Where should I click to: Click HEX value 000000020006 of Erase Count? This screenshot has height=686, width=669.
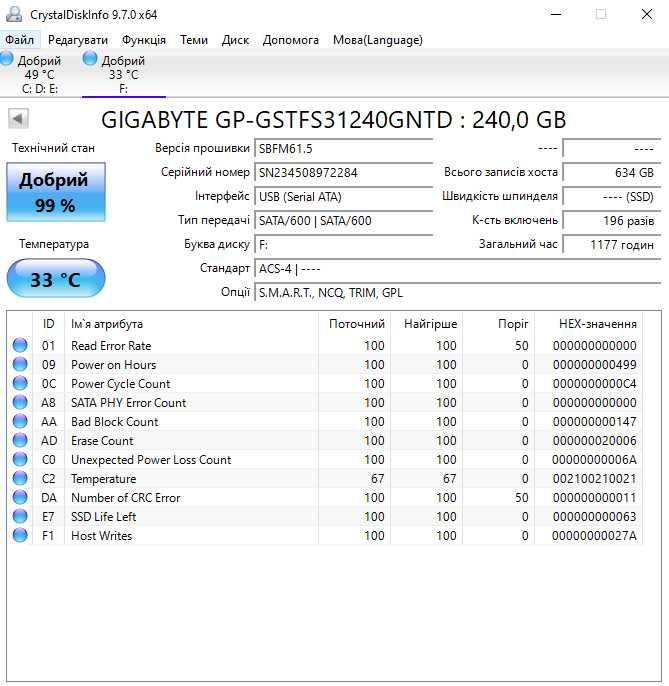[594, 441]
